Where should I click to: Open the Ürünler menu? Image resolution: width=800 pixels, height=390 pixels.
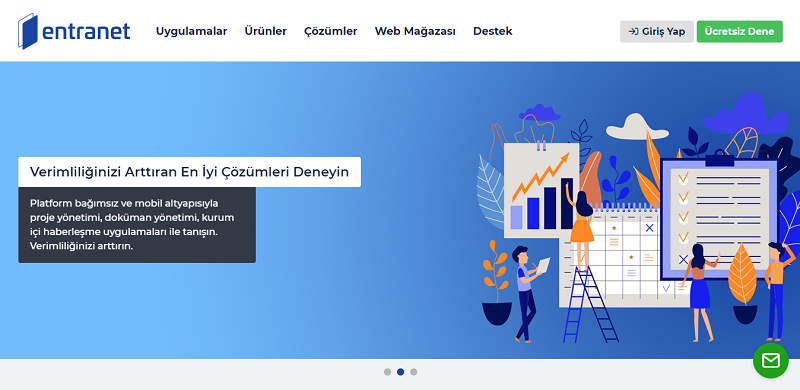click(265, 31)
